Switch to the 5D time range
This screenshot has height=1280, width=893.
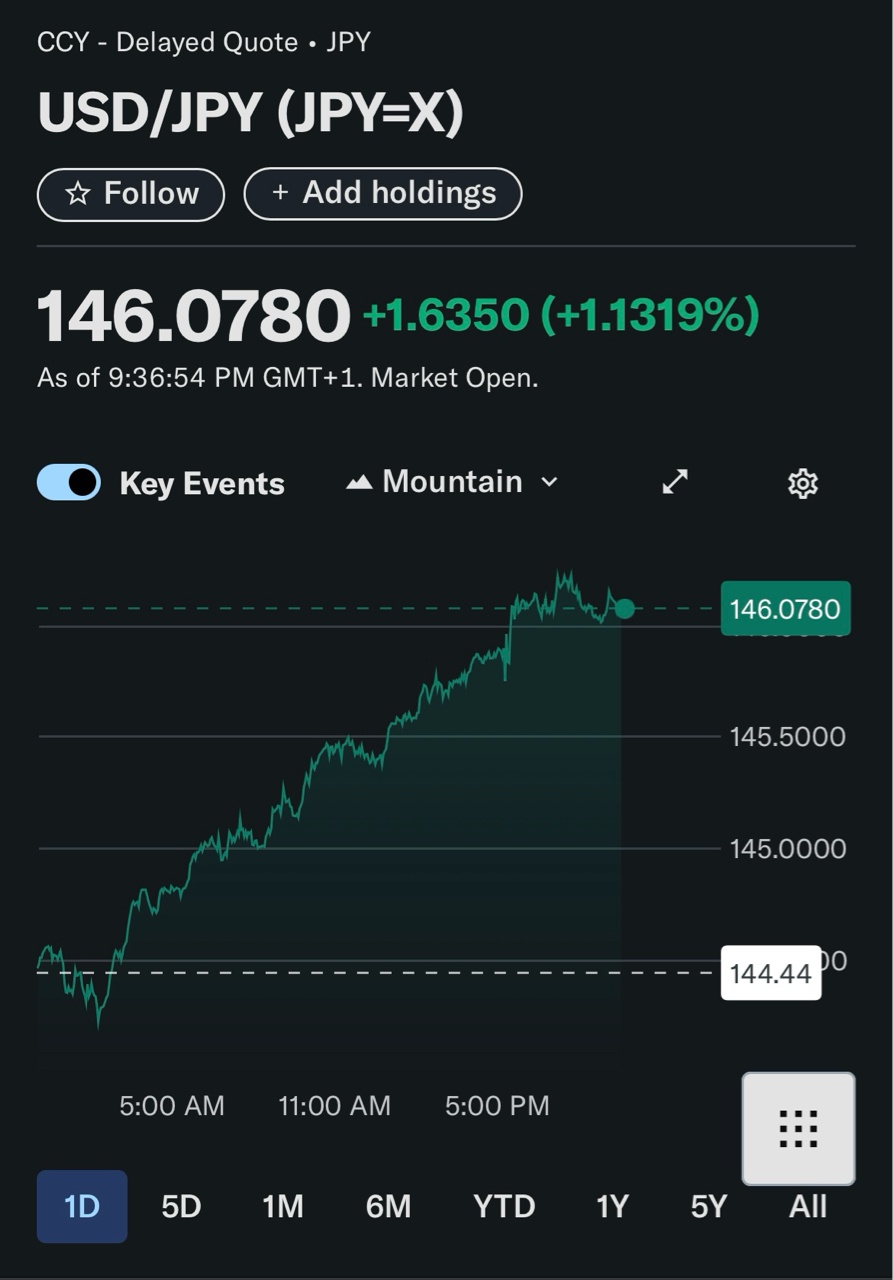point(181,1206)
